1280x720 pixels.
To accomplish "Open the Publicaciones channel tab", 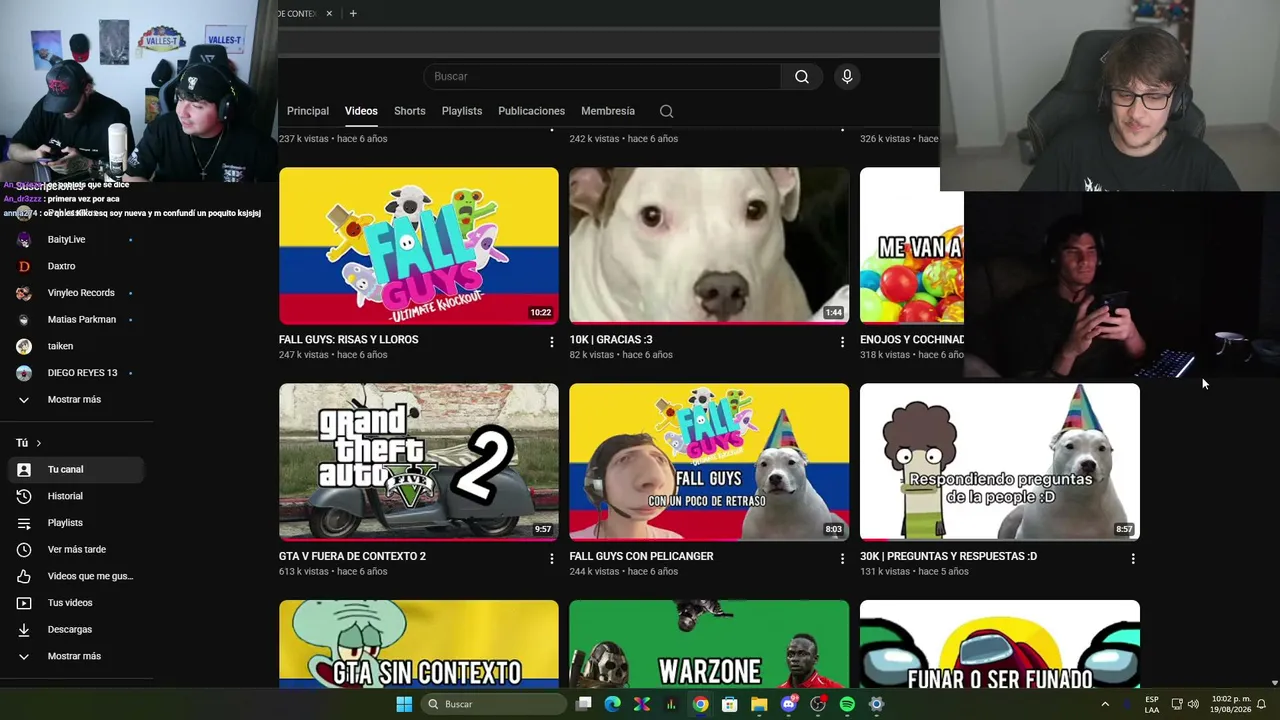I will click(532, 111).
